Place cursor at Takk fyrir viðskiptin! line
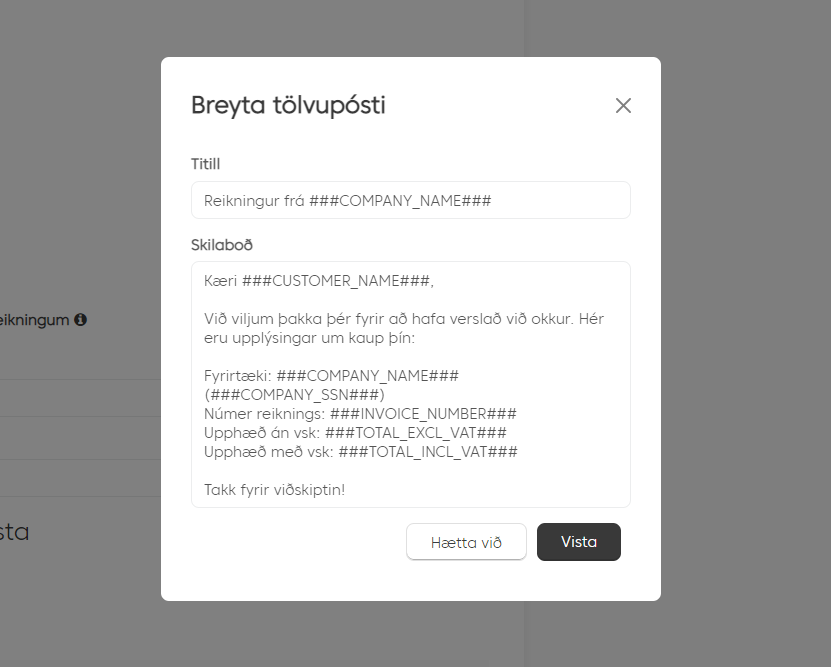Screen dimensions: 831x667 pyautogui.click(x=275, y=490)
